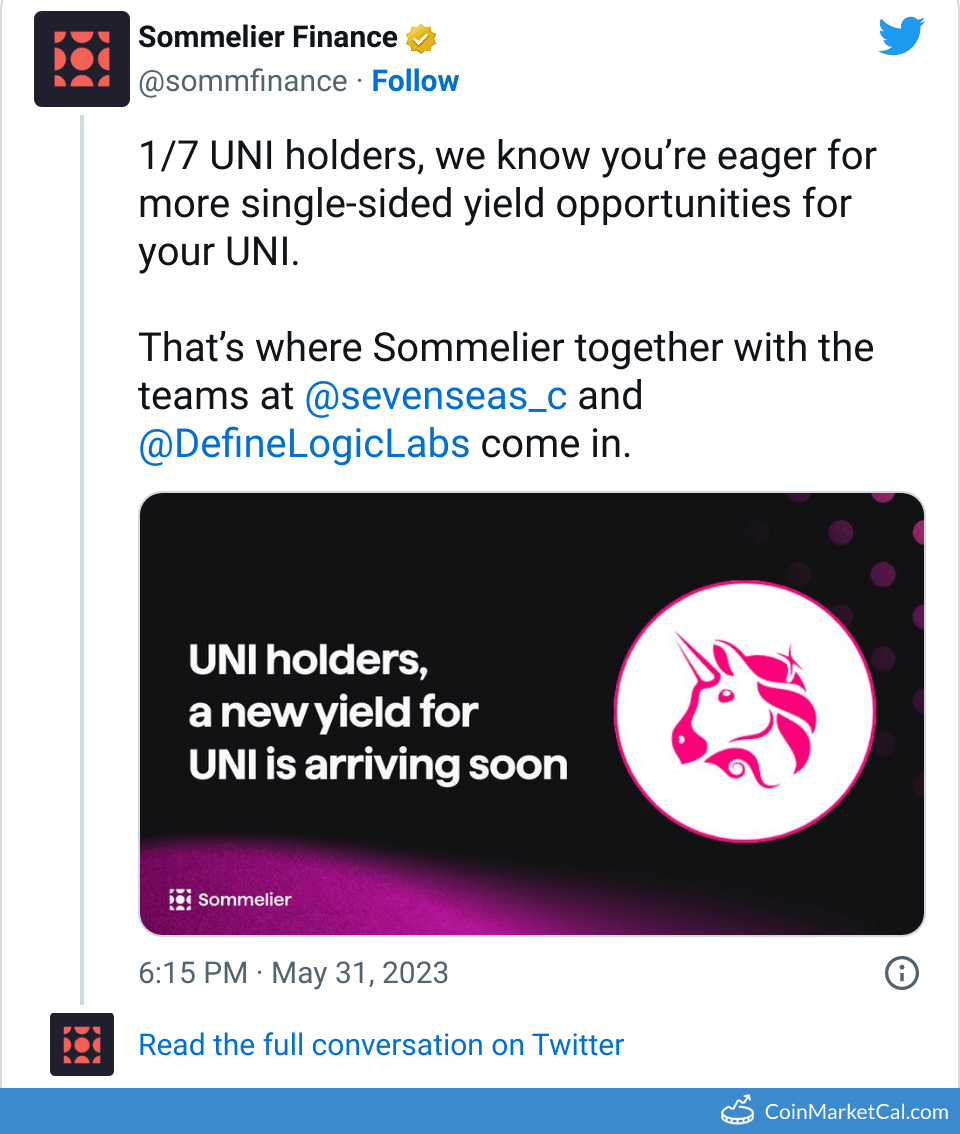This screenshot has width=960, height=1134.
Task: Click the small Sommelier avatar near the bottom
Action: (x=82, y=1044)
